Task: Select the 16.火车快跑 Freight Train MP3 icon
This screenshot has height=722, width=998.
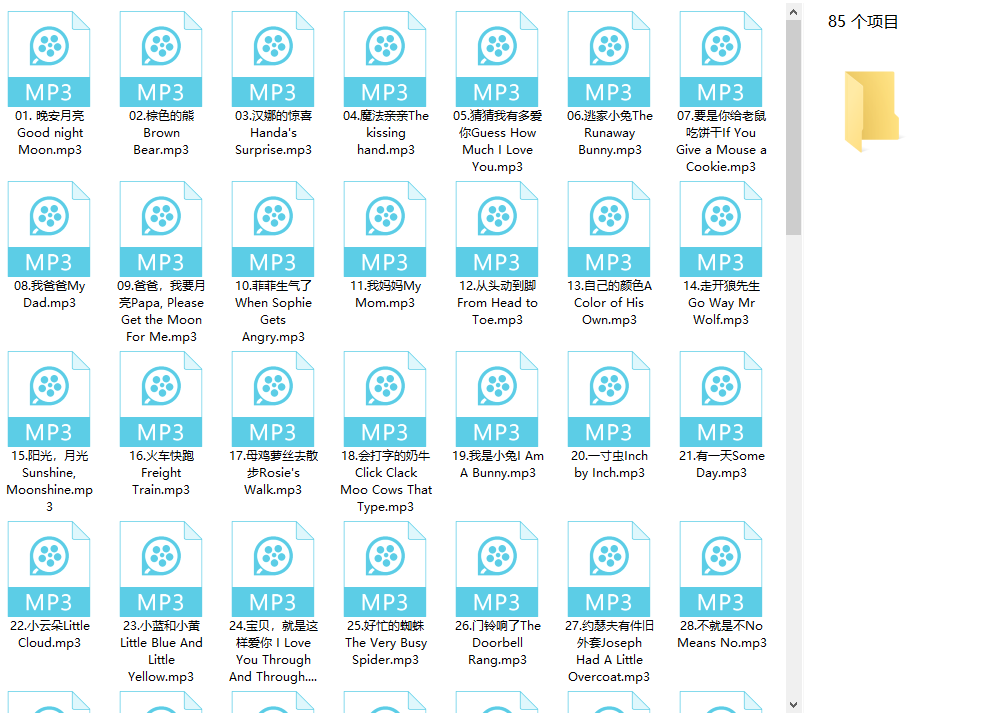Action: 161,399
